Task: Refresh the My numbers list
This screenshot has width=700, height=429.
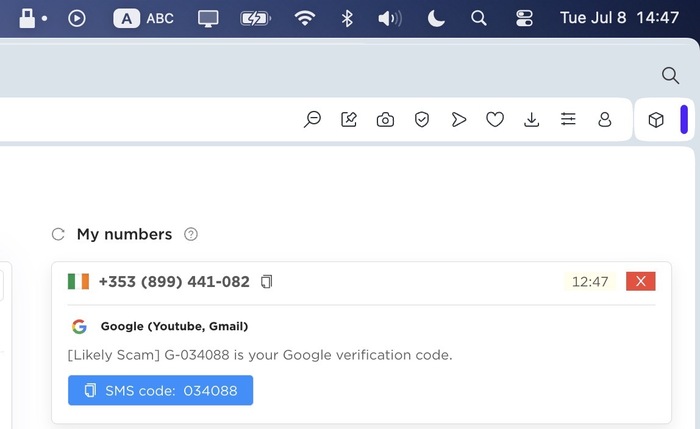Action: tap(58, 235)
